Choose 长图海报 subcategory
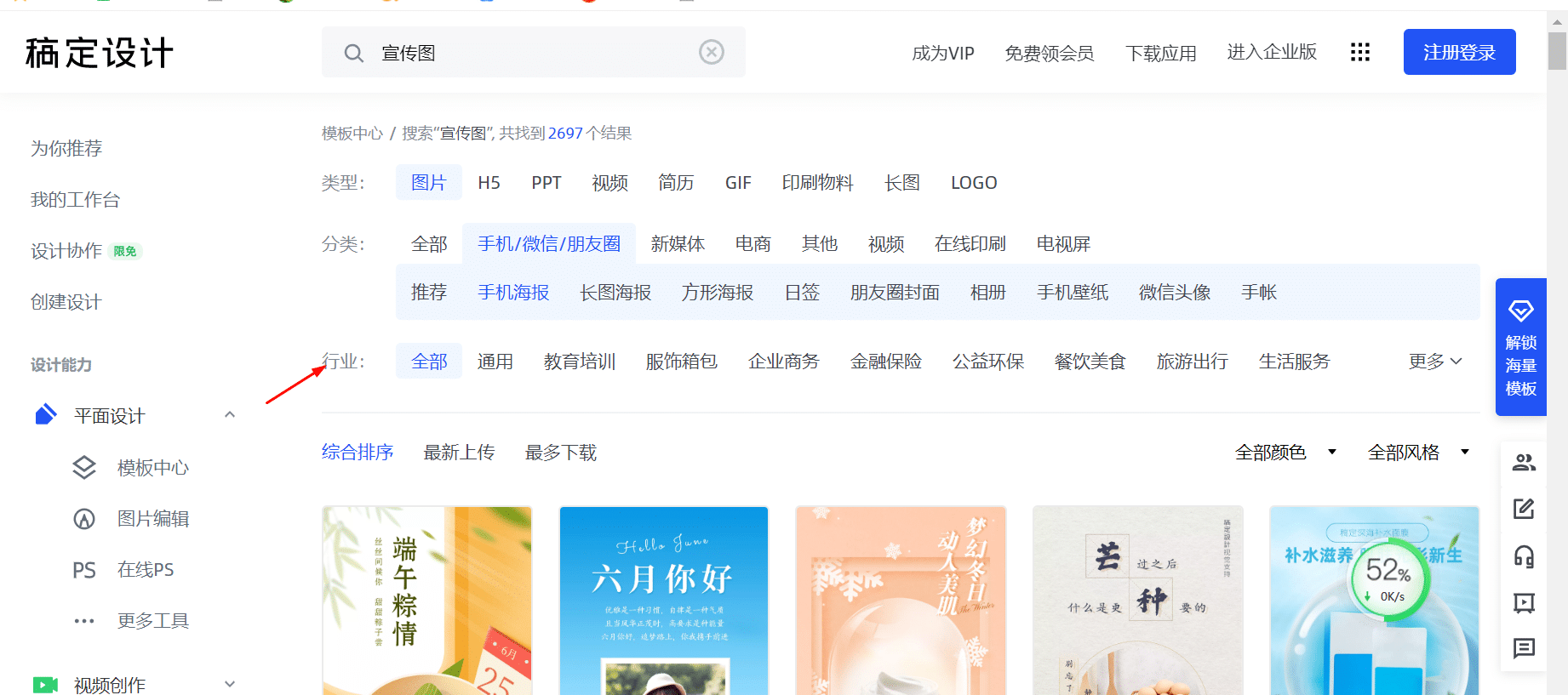 point(615,293)
